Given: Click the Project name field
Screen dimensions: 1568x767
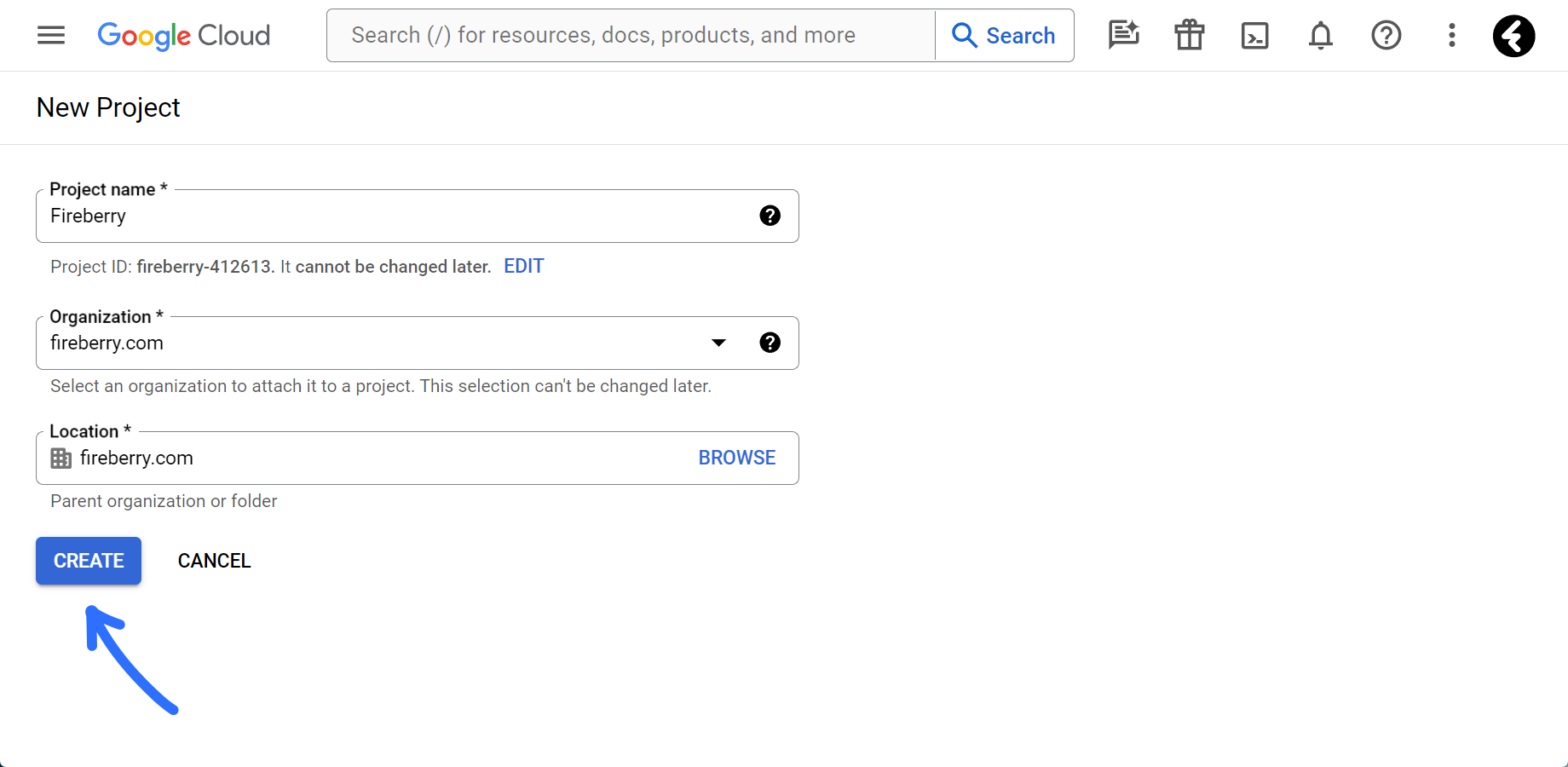Looking at the screenshot, I should [418, 216].
